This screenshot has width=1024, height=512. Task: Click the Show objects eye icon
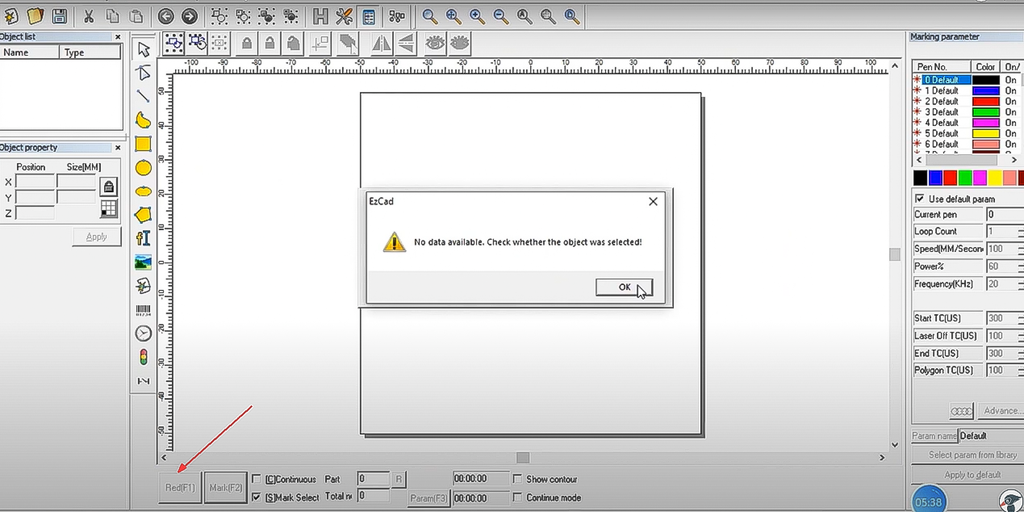click(x=435, y=44)
